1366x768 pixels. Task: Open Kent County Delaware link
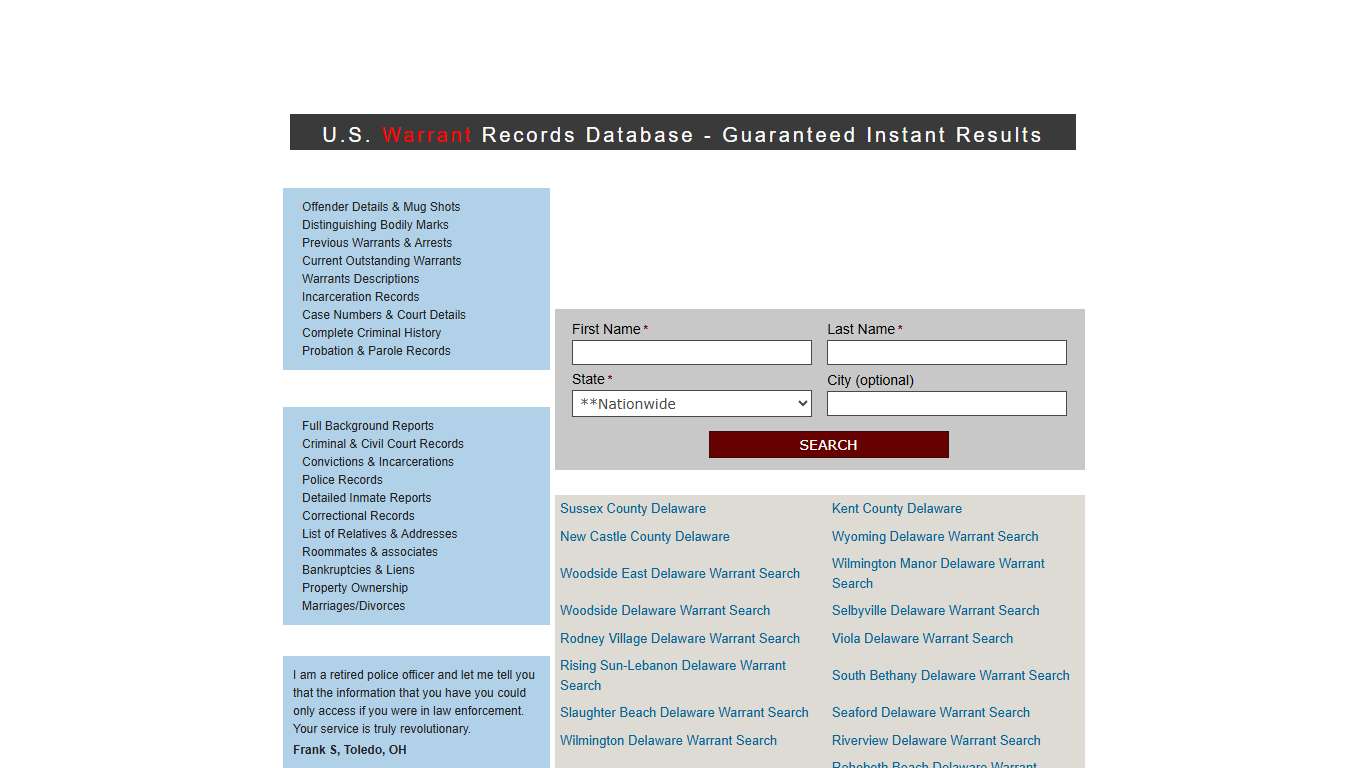(896, 508)
